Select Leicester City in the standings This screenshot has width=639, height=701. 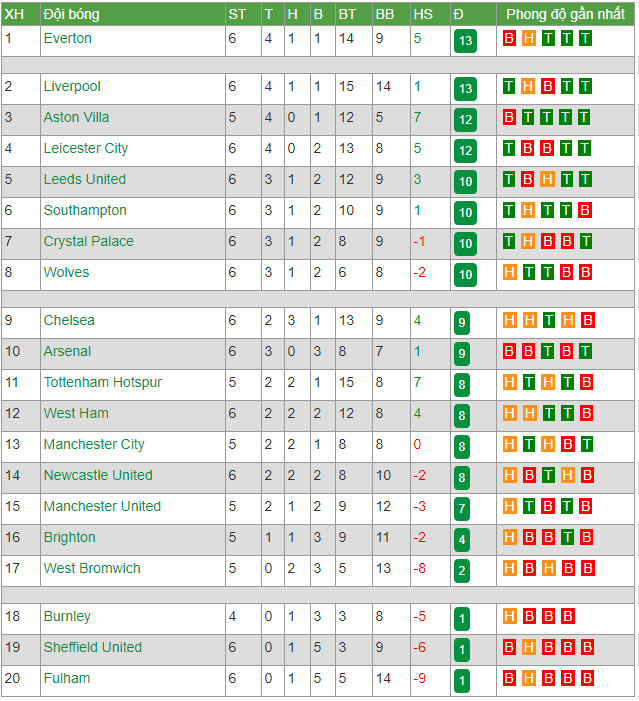86,148
